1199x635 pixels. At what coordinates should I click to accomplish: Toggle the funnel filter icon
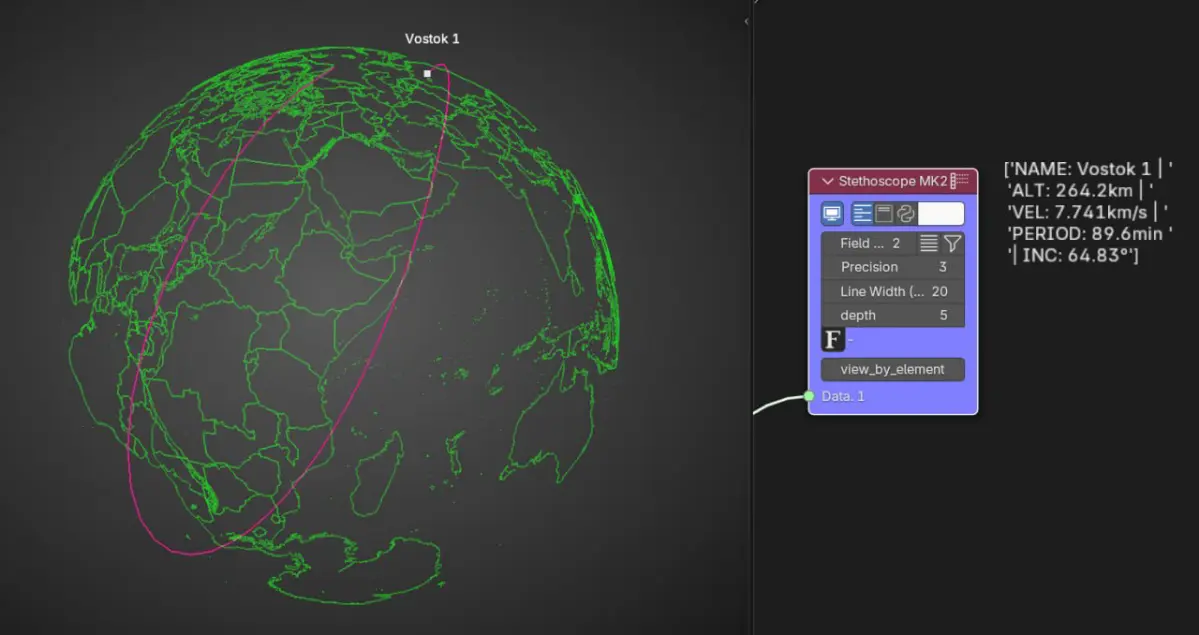(952, 243)
